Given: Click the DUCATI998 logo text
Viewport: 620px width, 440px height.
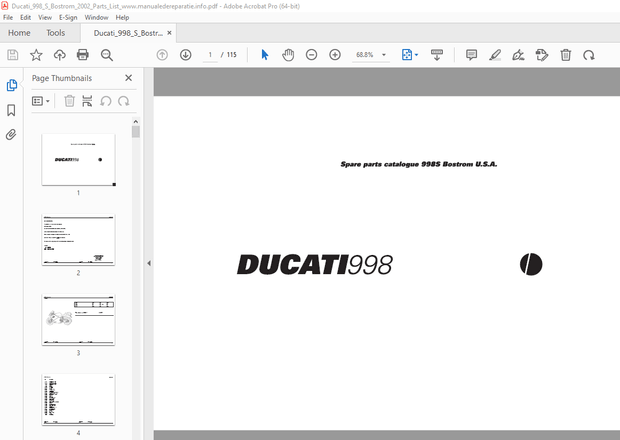Looking at the screenshot, I should click(x=315, y=264).
